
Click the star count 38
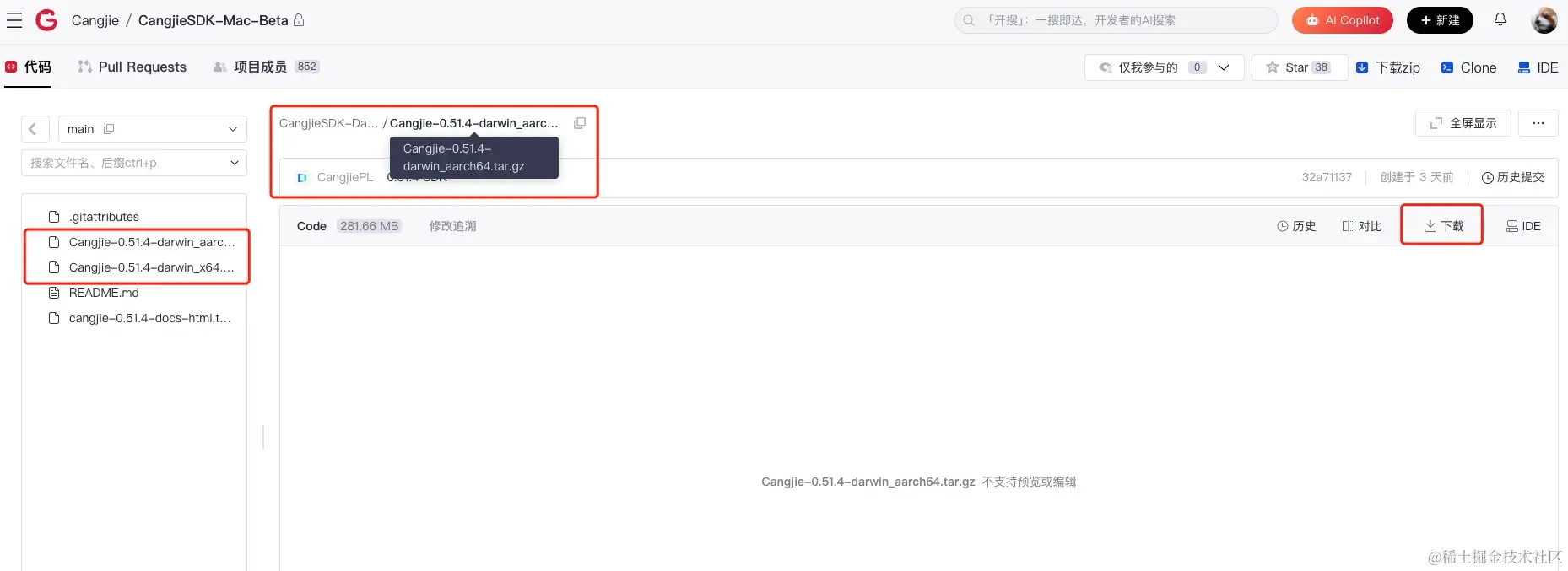coord(1321,67)
